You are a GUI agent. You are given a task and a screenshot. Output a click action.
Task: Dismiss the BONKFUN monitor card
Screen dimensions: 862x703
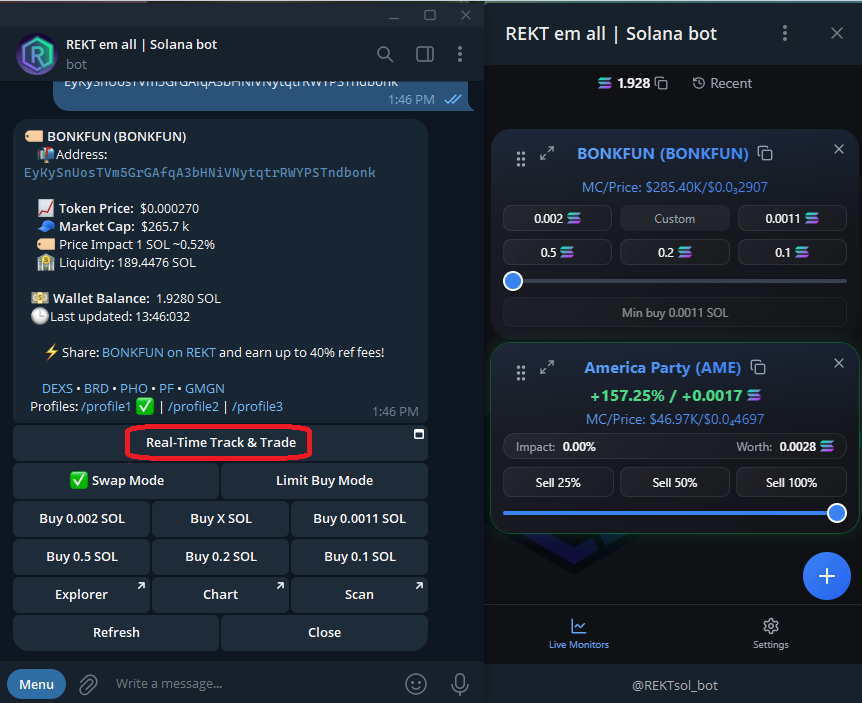(x=838, y=149)
